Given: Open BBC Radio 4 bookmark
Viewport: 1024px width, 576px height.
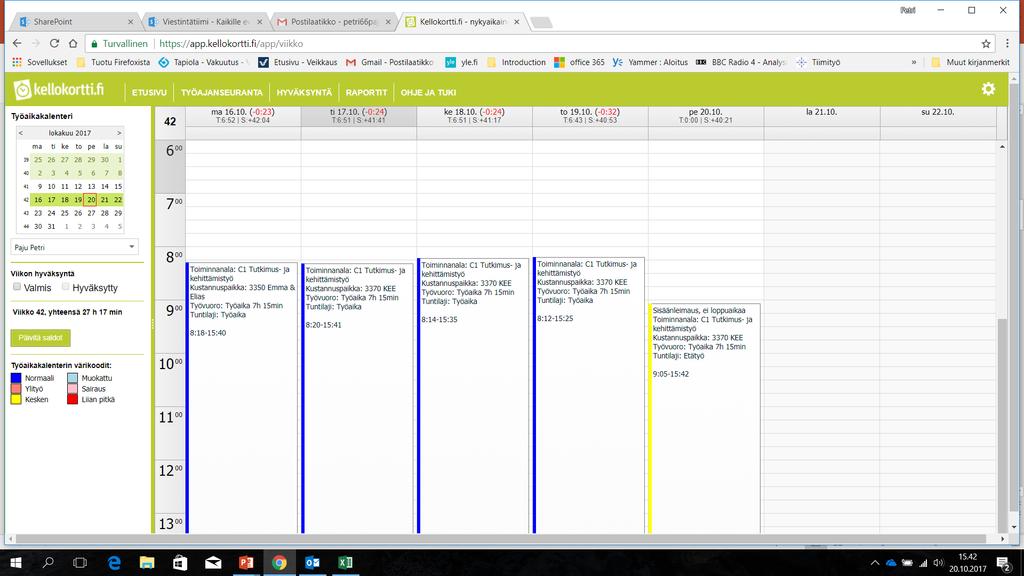Looking at the screenshot, I should pos(741,62).
